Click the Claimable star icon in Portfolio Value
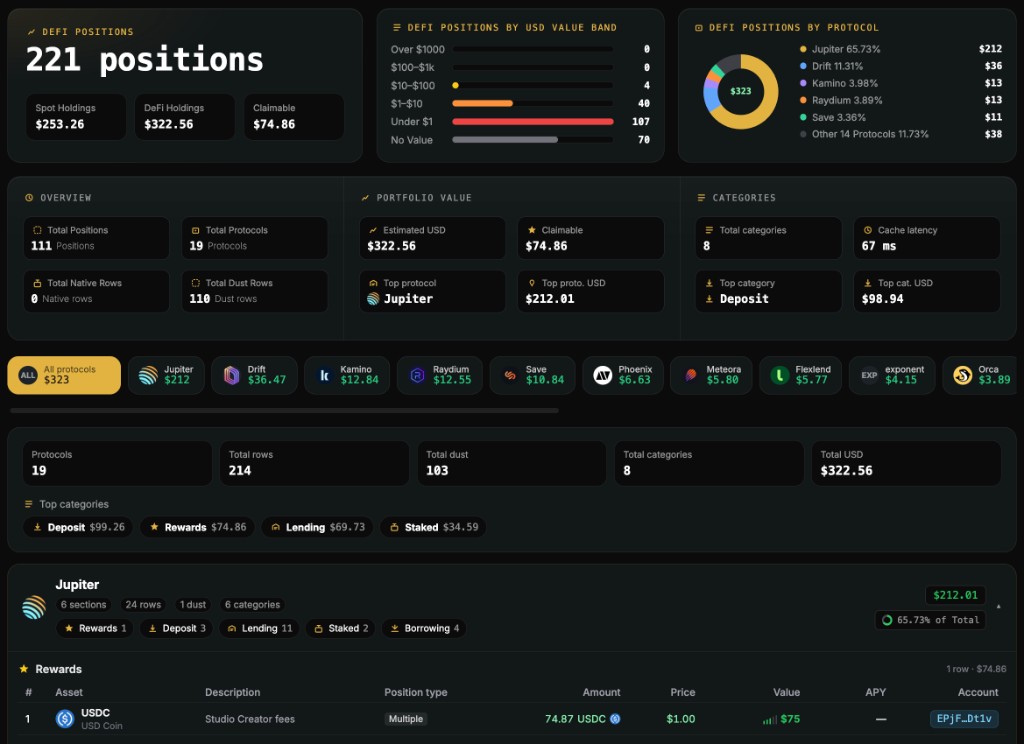This screenshot has width=1024, height=744. click(x=532, y=230)
